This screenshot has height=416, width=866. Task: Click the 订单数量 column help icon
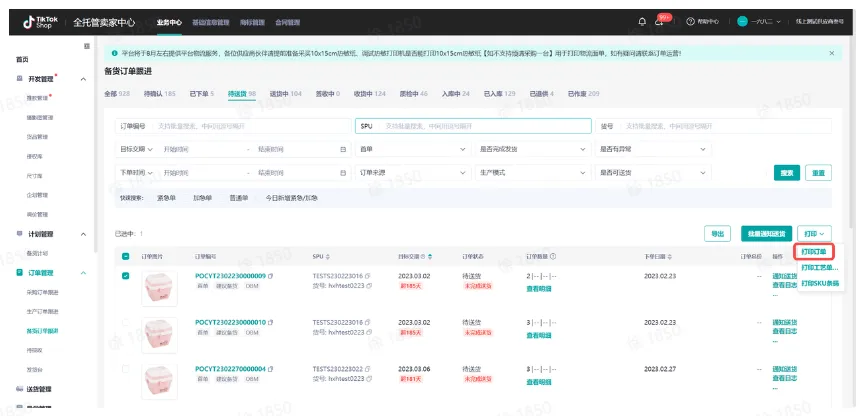click(x=553, y=256)
